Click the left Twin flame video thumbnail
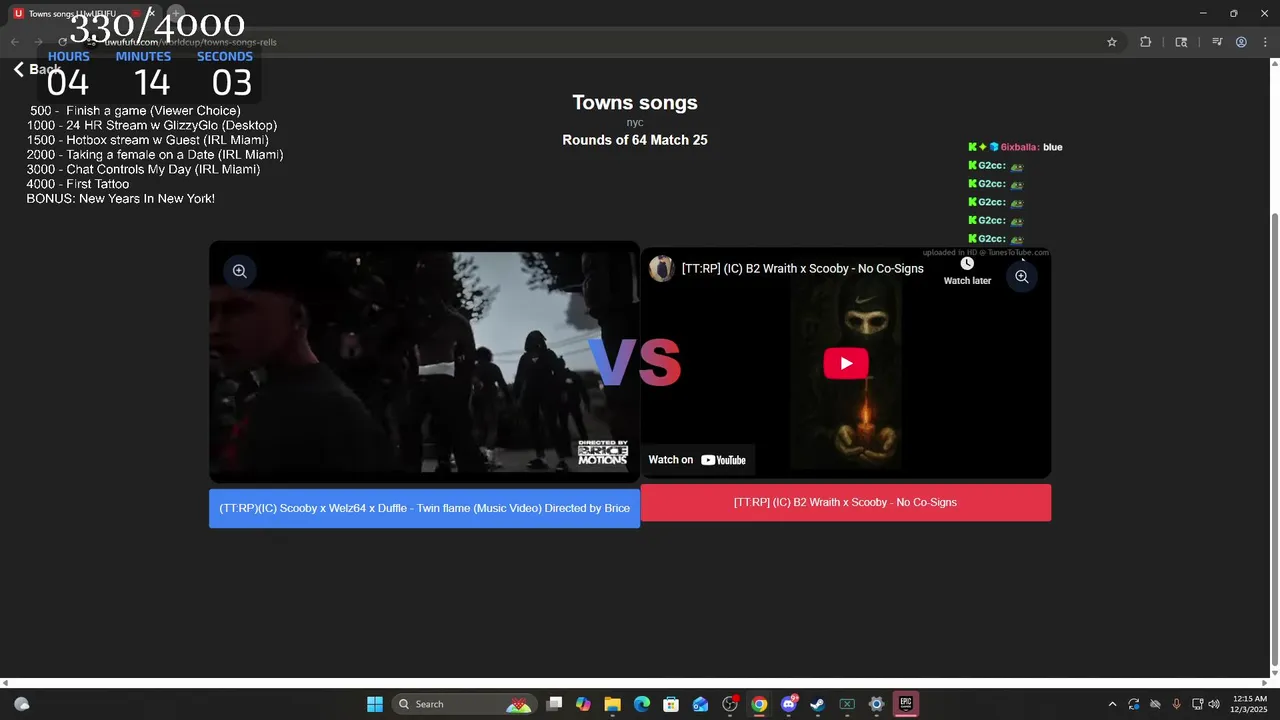The width and height of the screenshot is (1280, 720). [424, 362]
